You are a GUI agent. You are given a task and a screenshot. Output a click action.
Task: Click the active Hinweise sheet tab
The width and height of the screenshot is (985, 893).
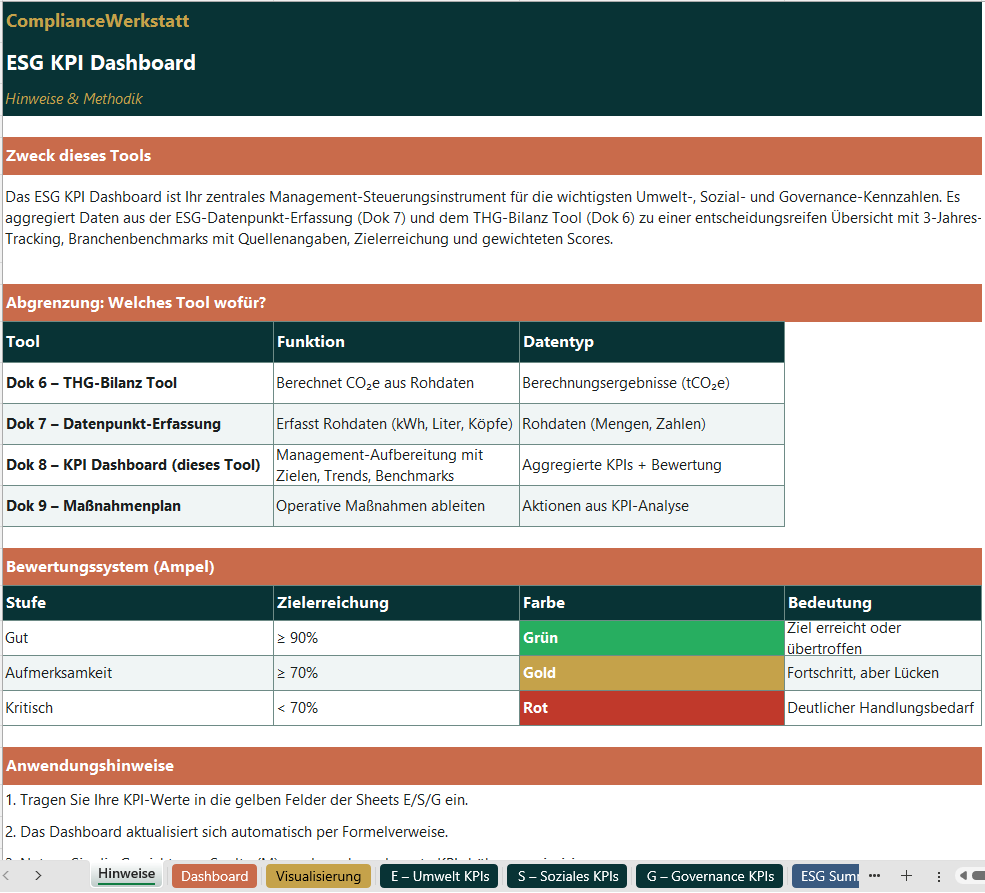tap(126, 875)
